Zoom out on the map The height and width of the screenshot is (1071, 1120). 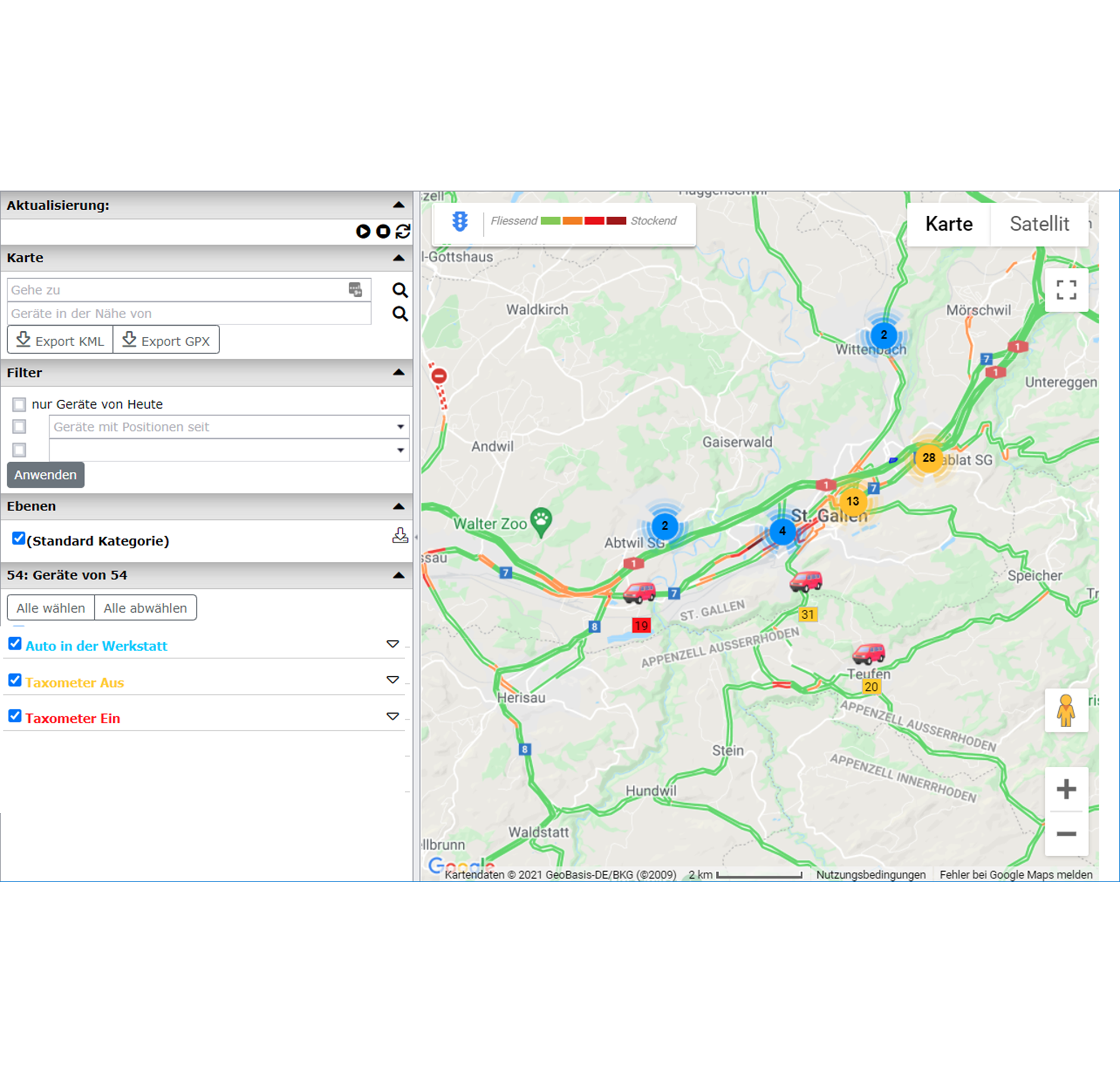[1066, 833]
